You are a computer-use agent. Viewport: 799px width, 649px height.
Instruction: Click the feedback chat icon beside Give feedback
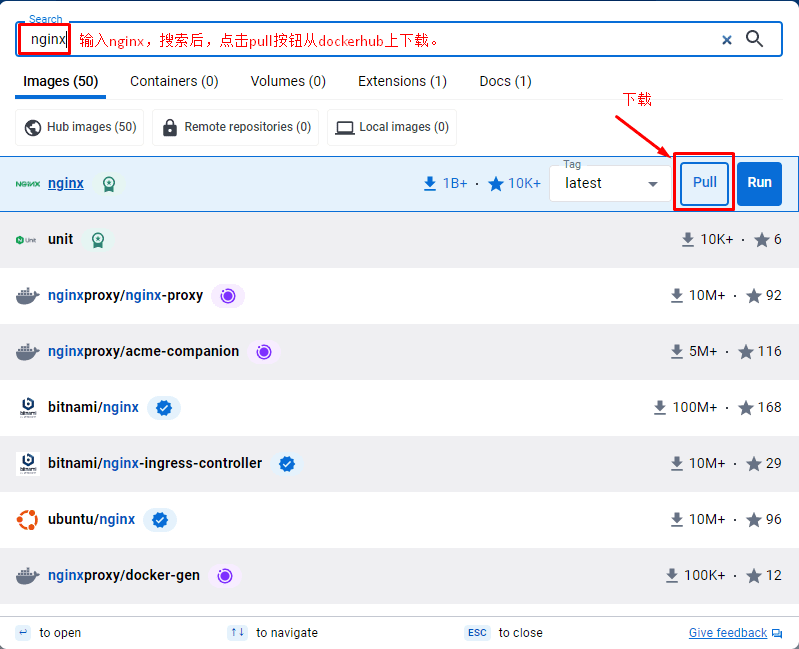[777, 633]
